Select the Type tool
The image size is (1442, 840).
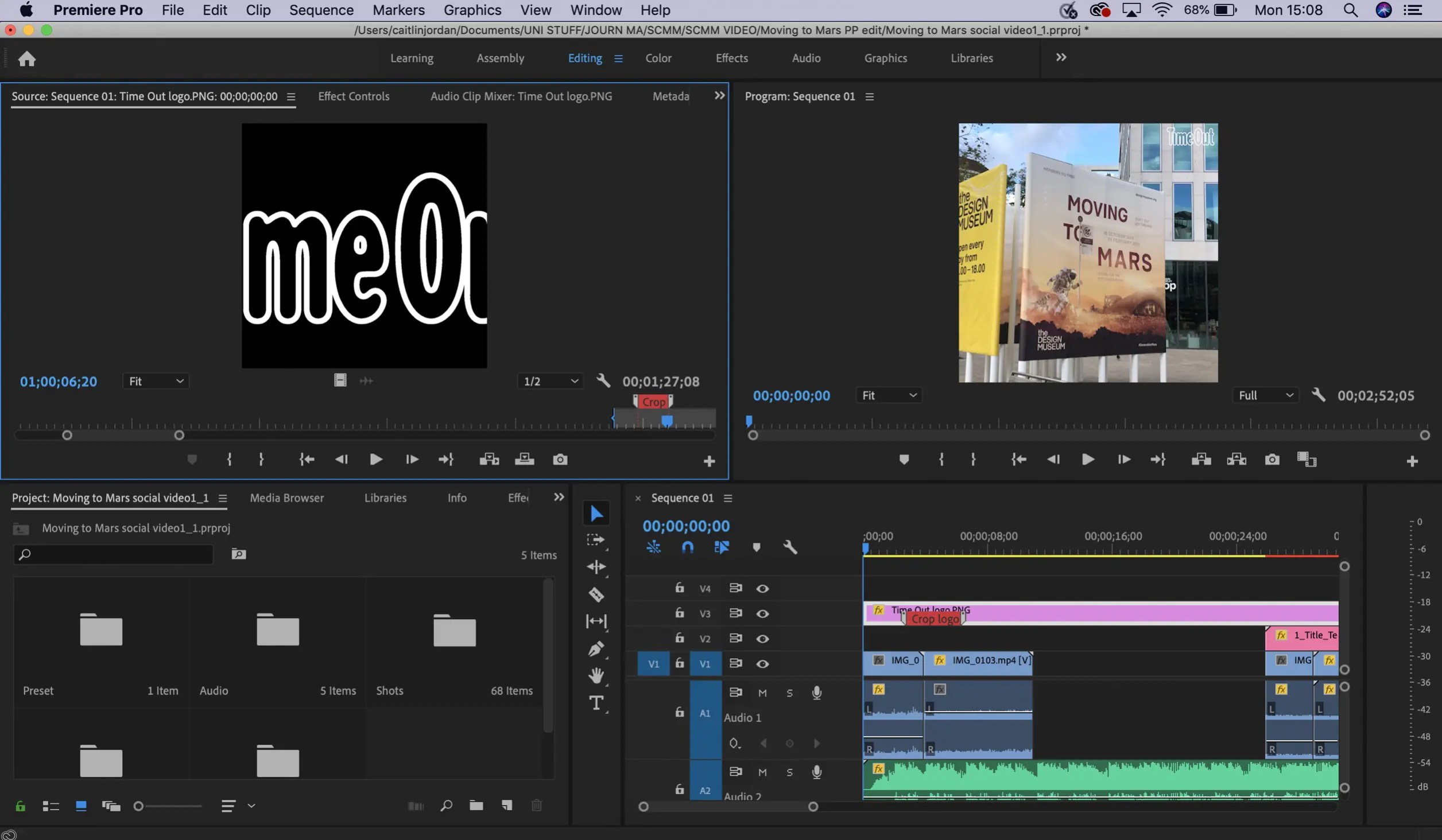click(596, 703)
